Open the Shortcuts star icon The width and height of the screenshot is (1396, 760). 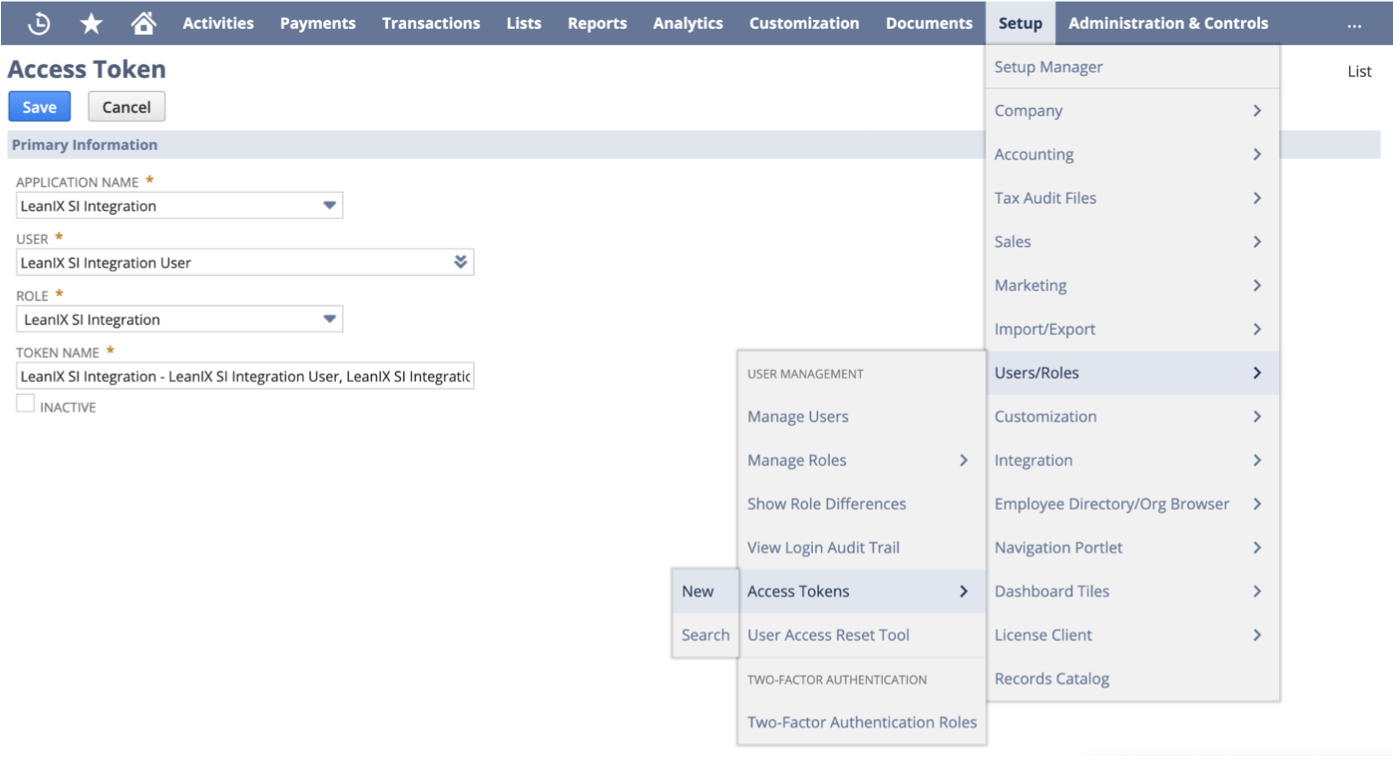(x=91, y=23)
